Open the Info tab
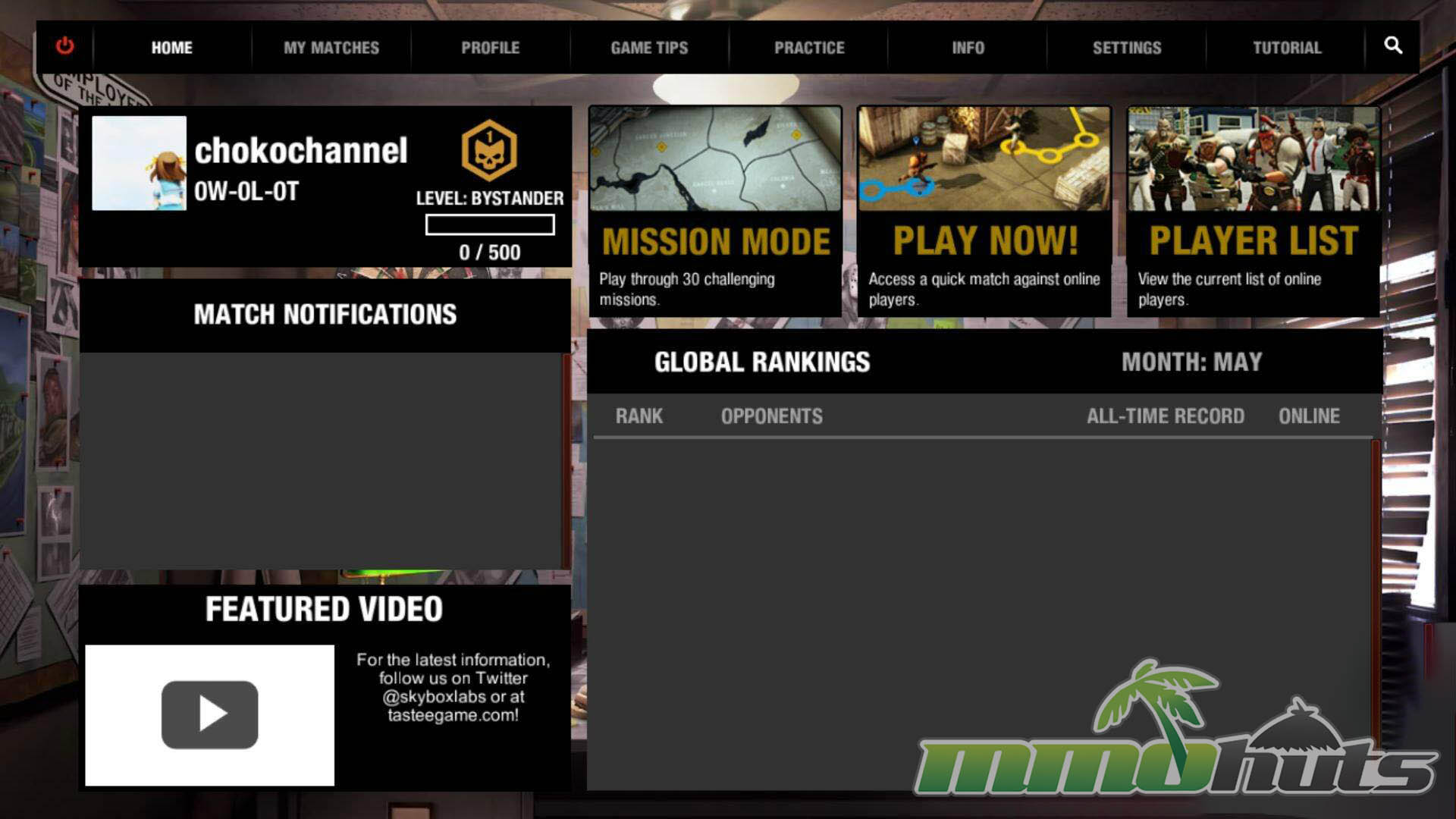This screenshot has height=819, width=1456. click(968, 48)
